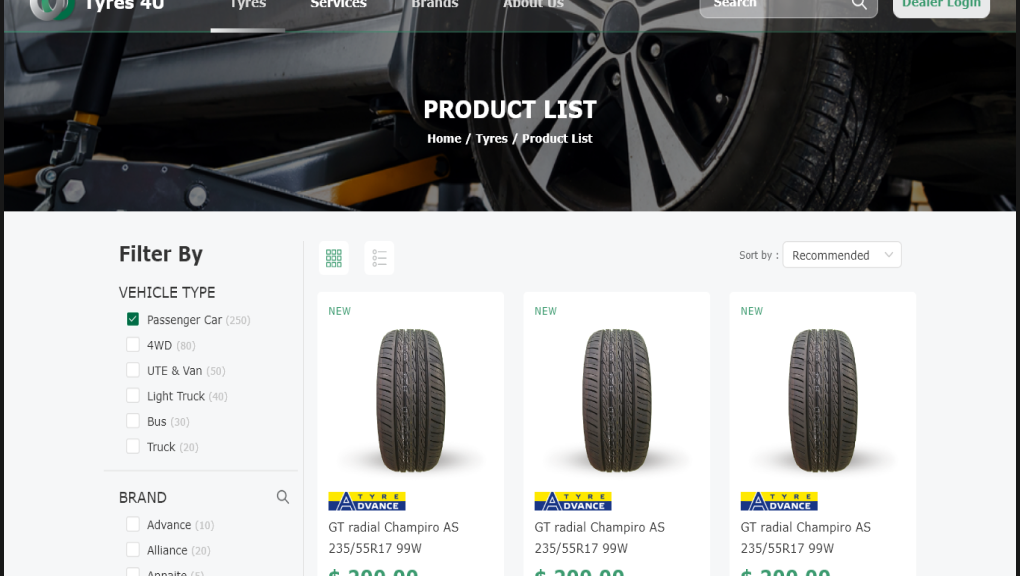Click Advance logo on third tyre card
Image resolution: width=1020 pixels, height=576 pixels.
click(779, 501)
